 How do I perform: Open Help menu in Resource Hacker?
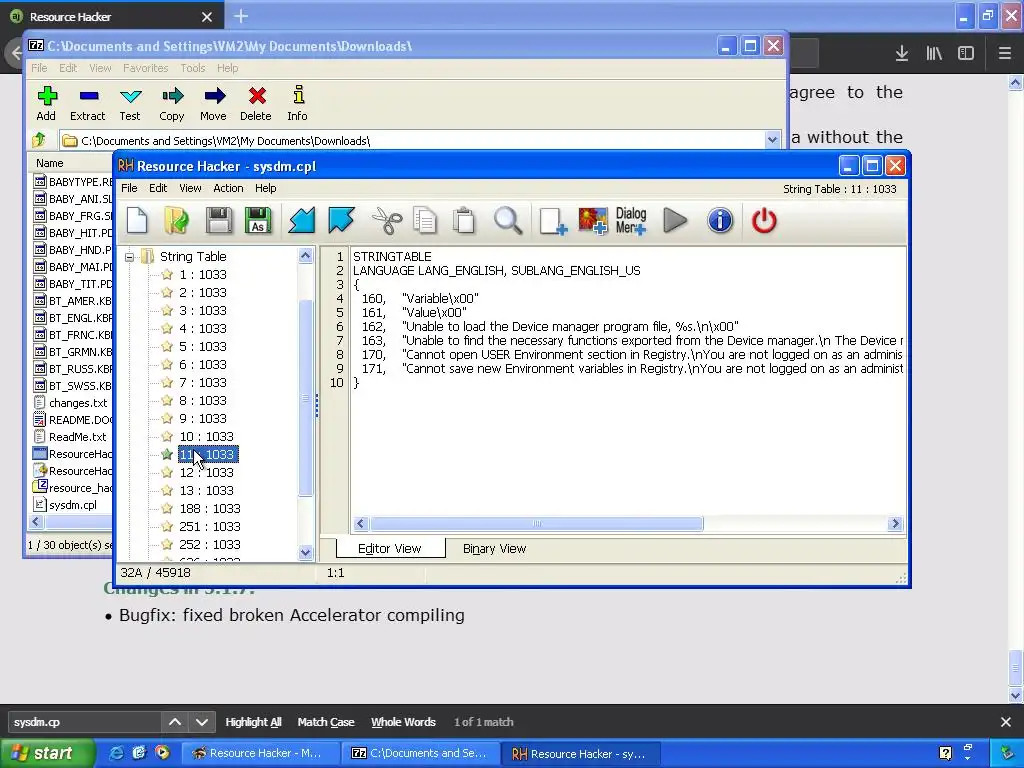click(x=265, y=188)
